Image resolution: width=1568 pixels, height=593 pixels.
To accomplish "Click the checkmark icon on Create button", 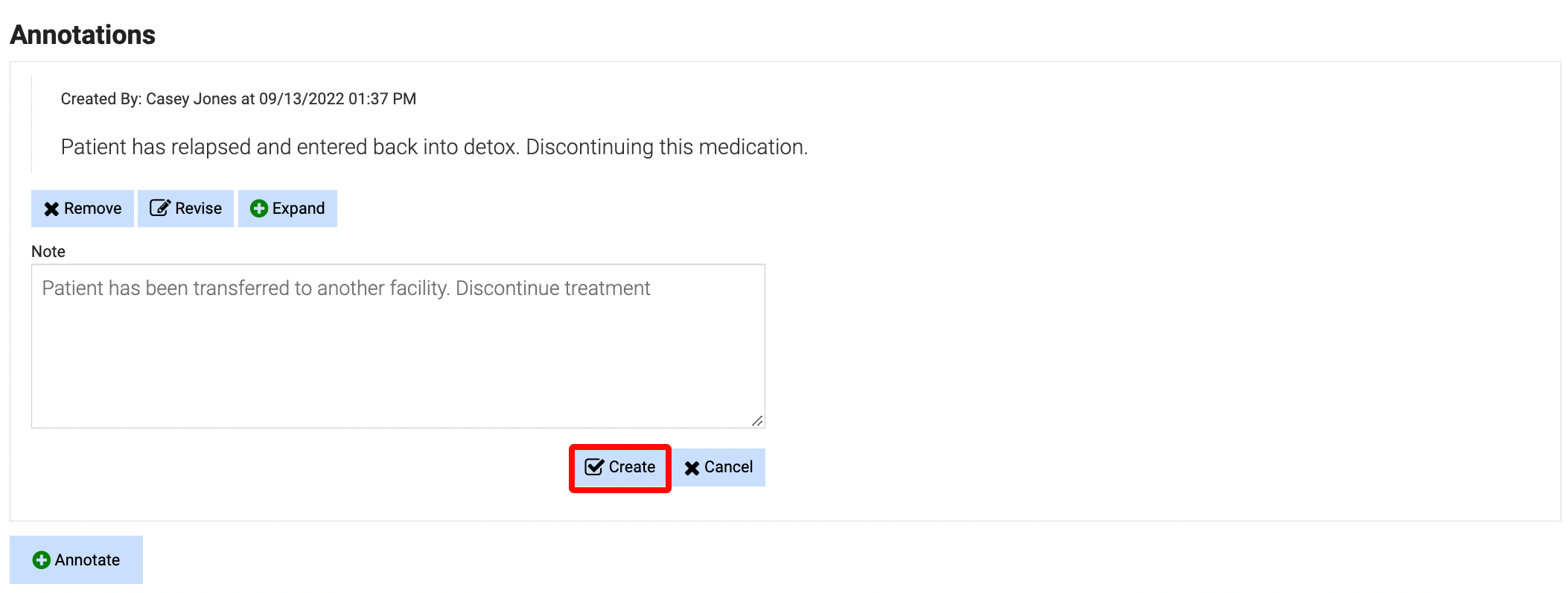I will [594, 467].
